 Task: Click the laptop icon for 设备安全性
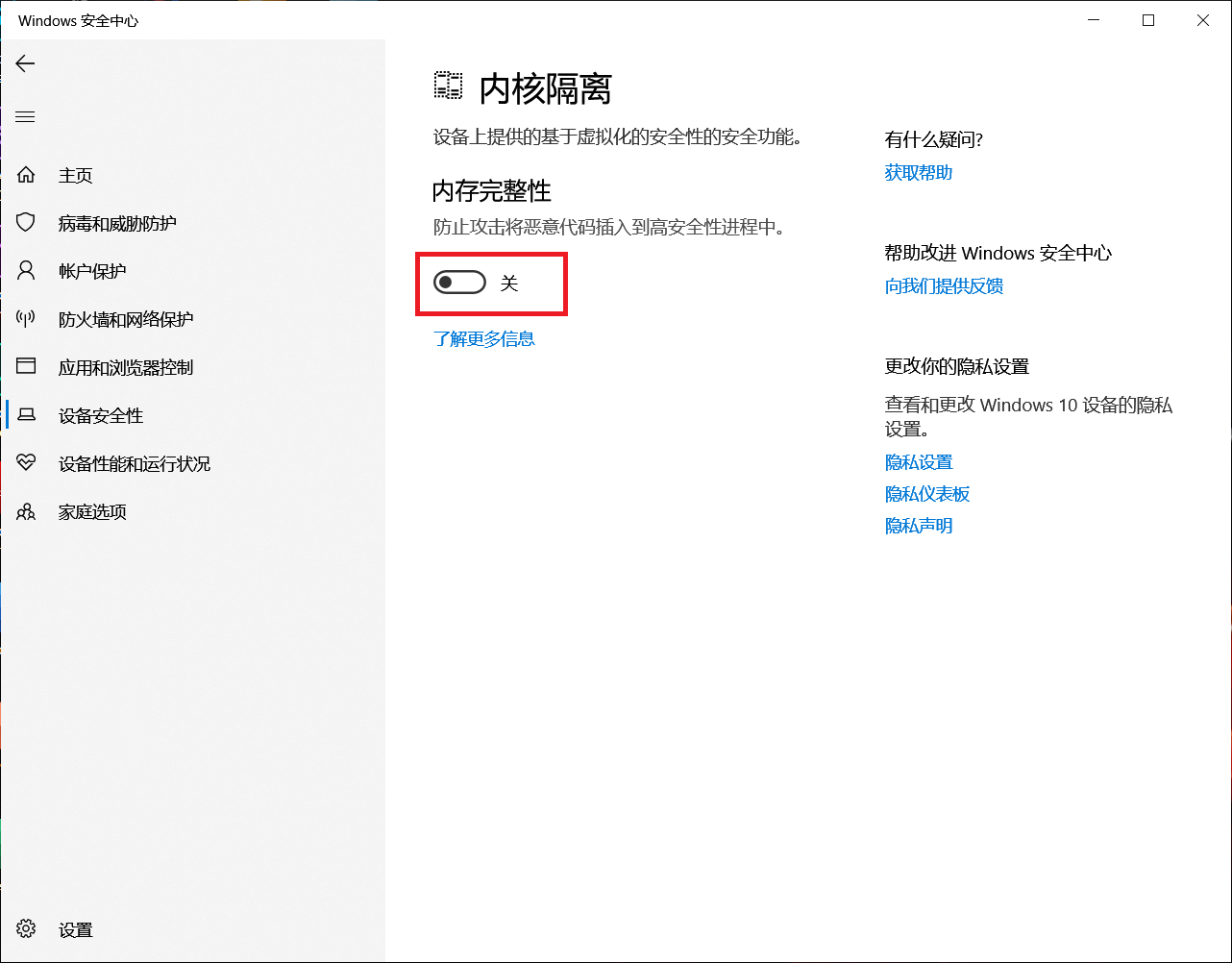26,415
